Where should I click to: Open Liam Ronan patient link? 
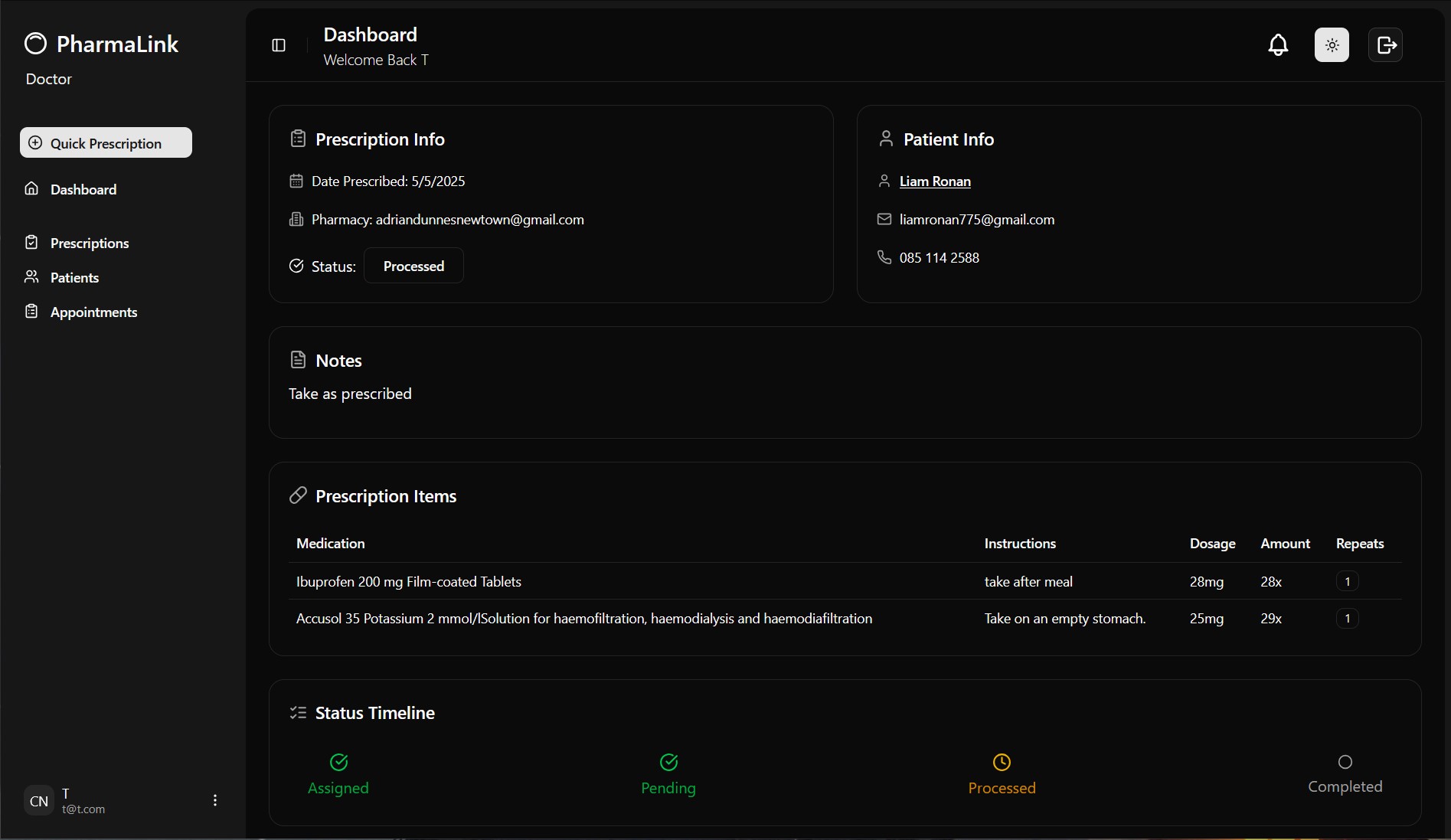(934, 181)
